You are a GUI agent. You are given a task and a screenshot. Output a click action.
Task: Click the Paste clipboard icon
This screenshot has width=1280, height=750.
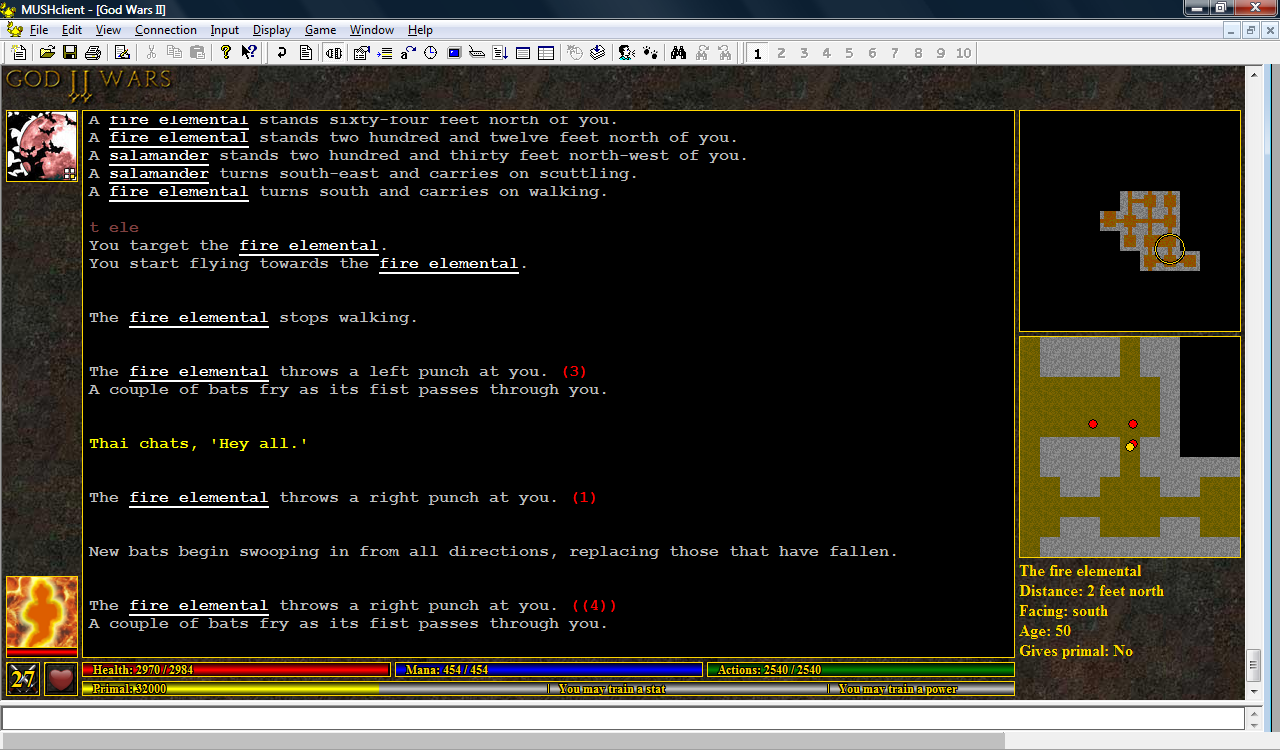tap(197, 53)
